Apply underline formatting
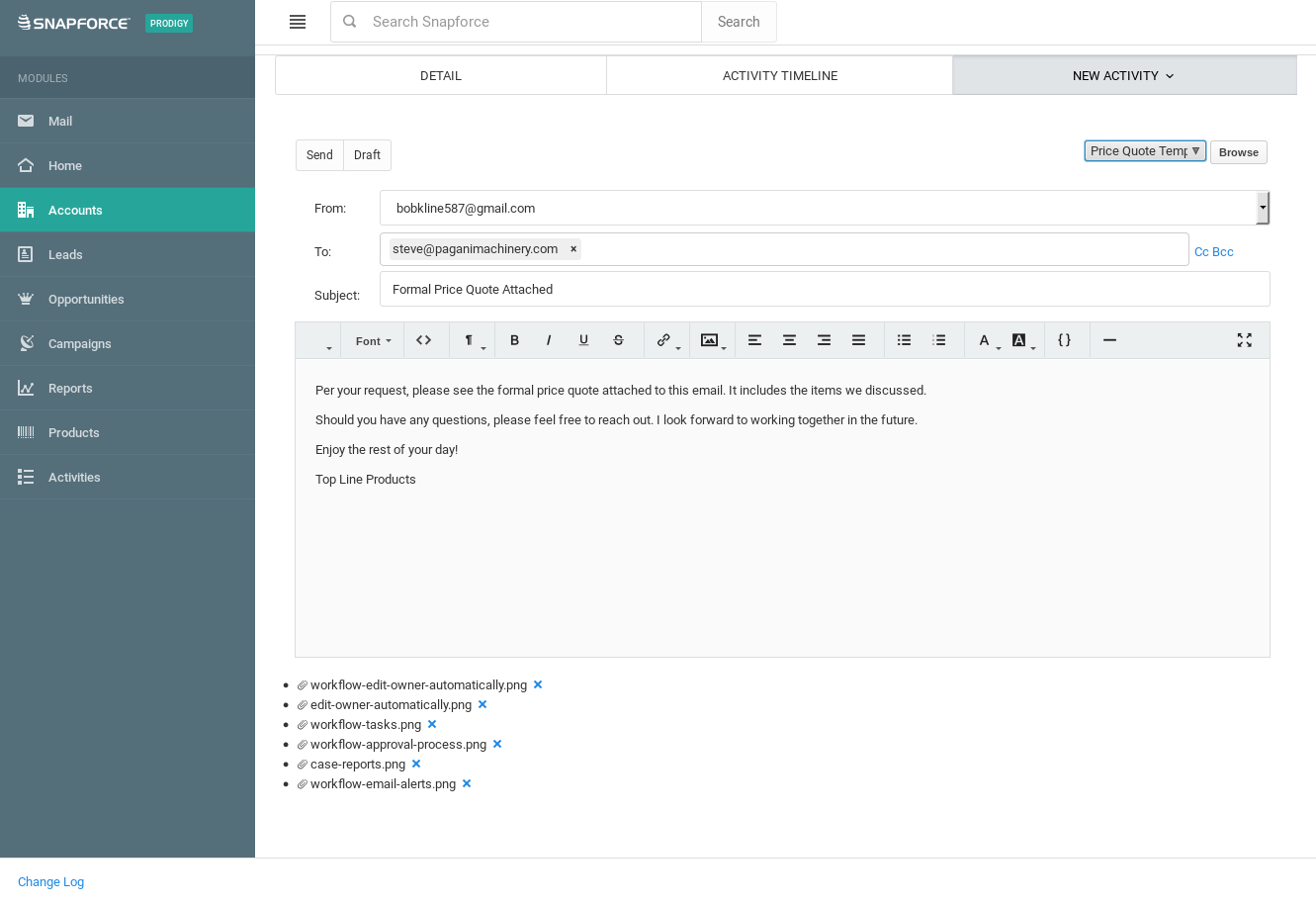The height and width of the screenshot is (905, 1316). pos(583,340)
